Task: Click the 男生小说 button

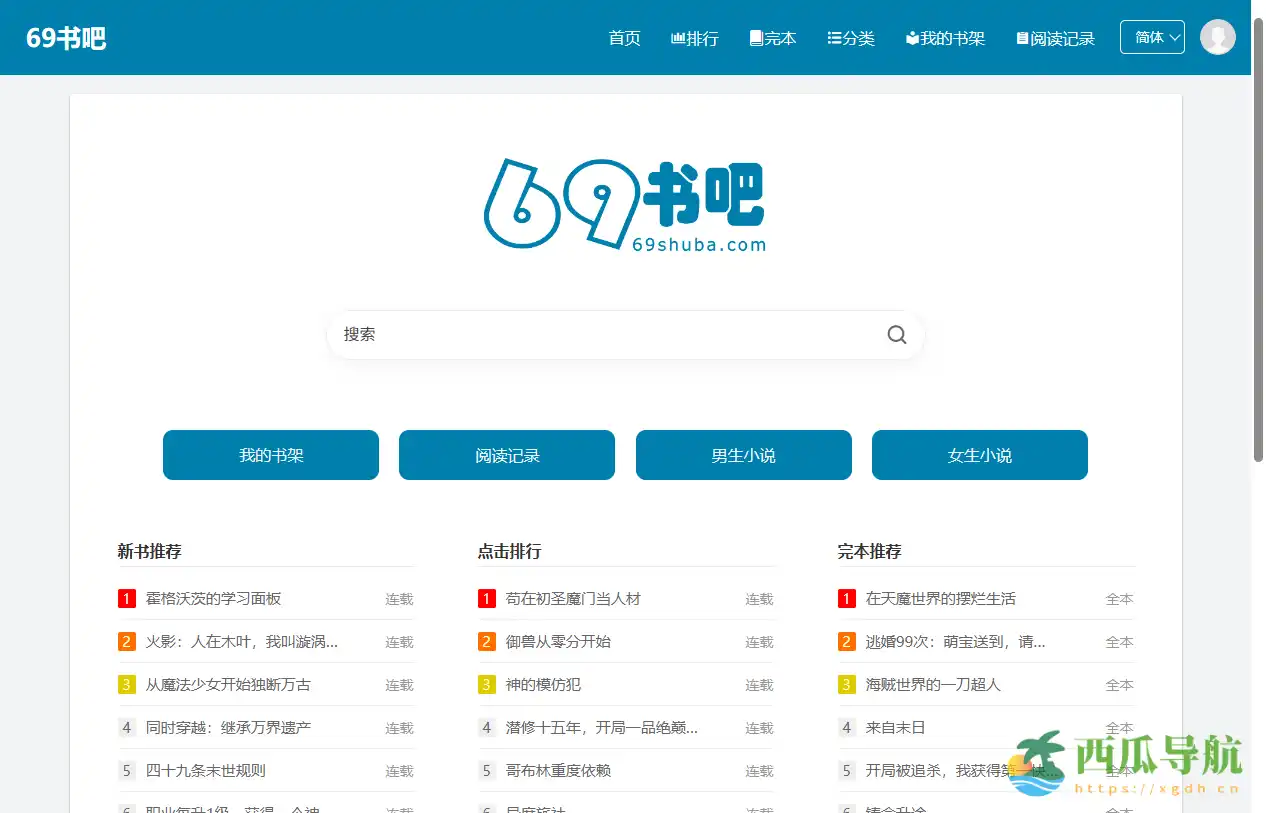Action: (x=743, y=455)
